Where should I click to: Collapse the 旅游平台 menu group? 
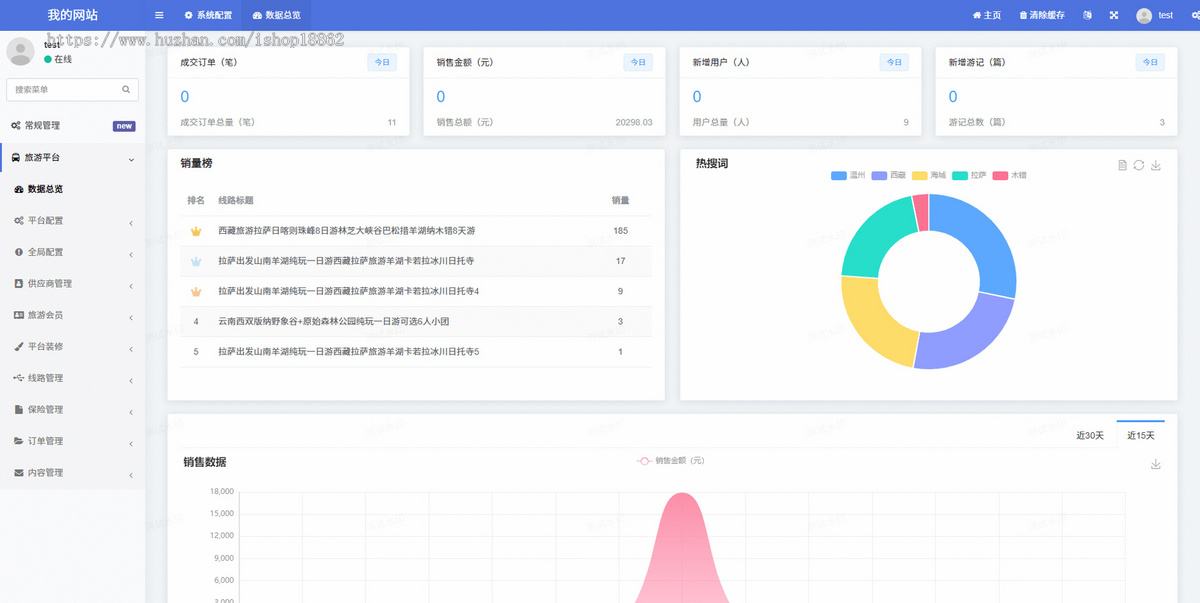[72, 157]
